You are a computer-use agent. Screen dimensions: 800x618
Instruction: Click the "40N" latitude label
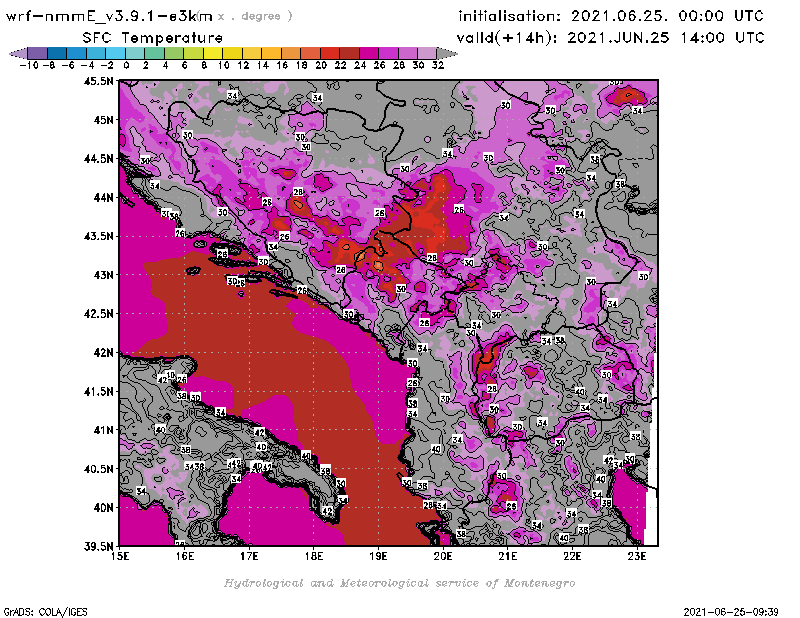click(103, 508)
